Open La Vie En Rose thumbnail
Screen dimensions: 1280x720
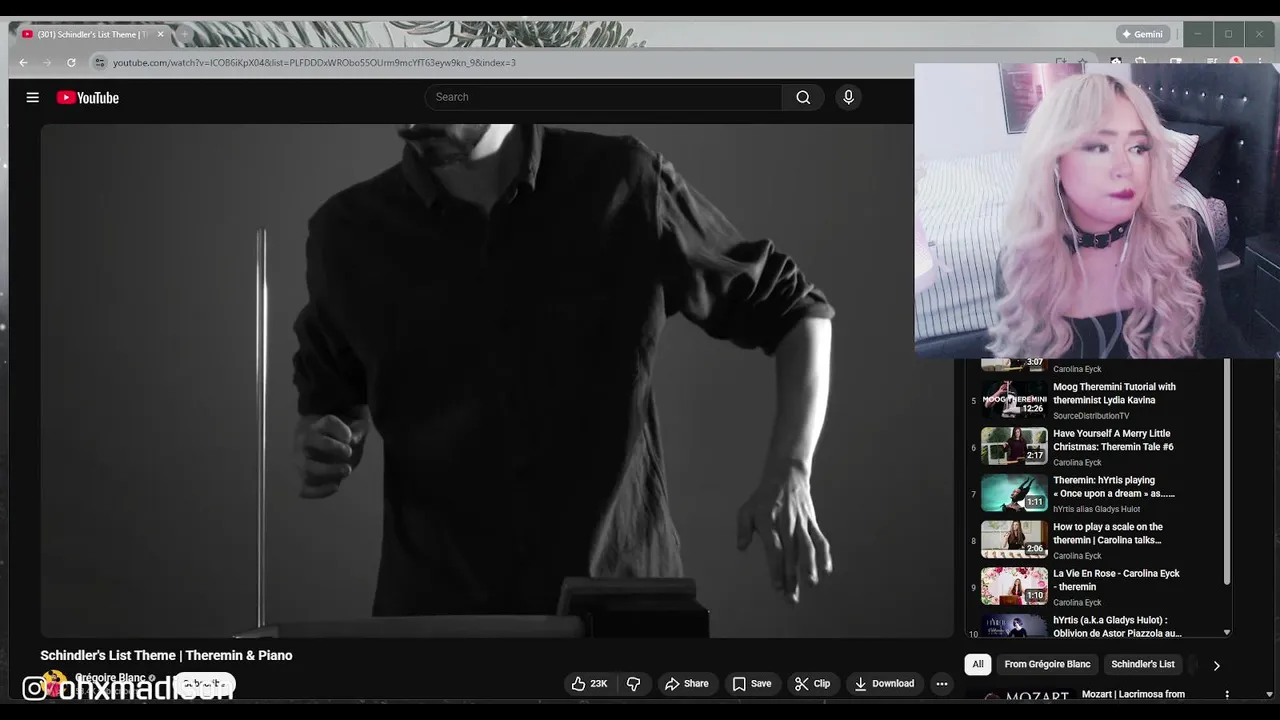pos(1014,586)
